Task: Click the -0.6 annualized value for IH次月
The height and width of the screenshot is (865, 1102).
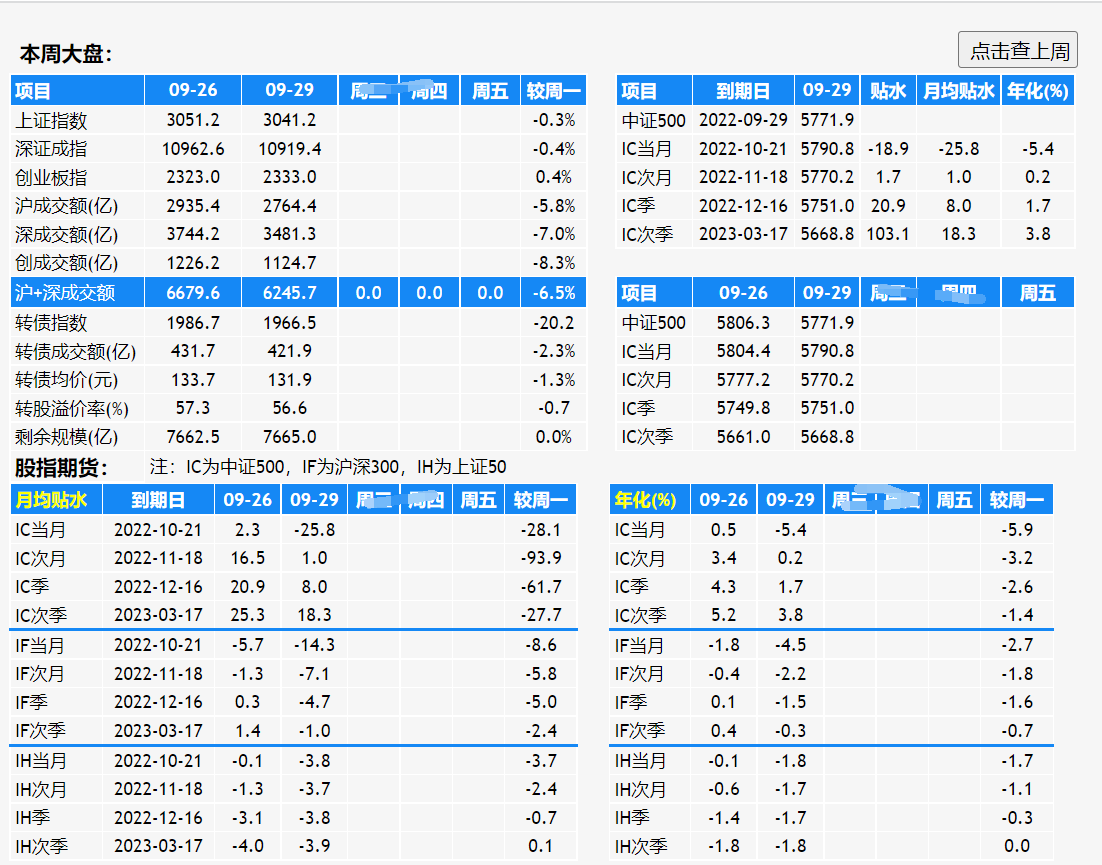Action: [x=723, y=789]
